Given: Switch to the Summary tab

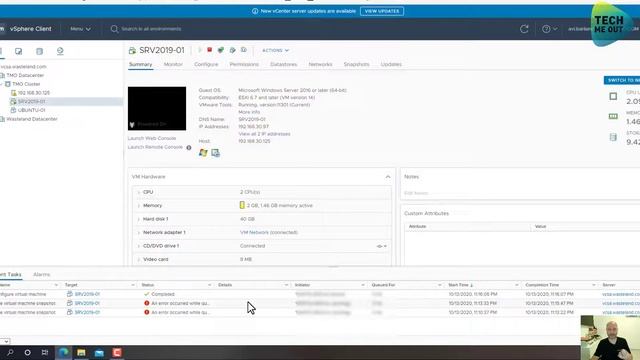Looking at the screenshot, I should pyautogui.click(x=140, y=64).
